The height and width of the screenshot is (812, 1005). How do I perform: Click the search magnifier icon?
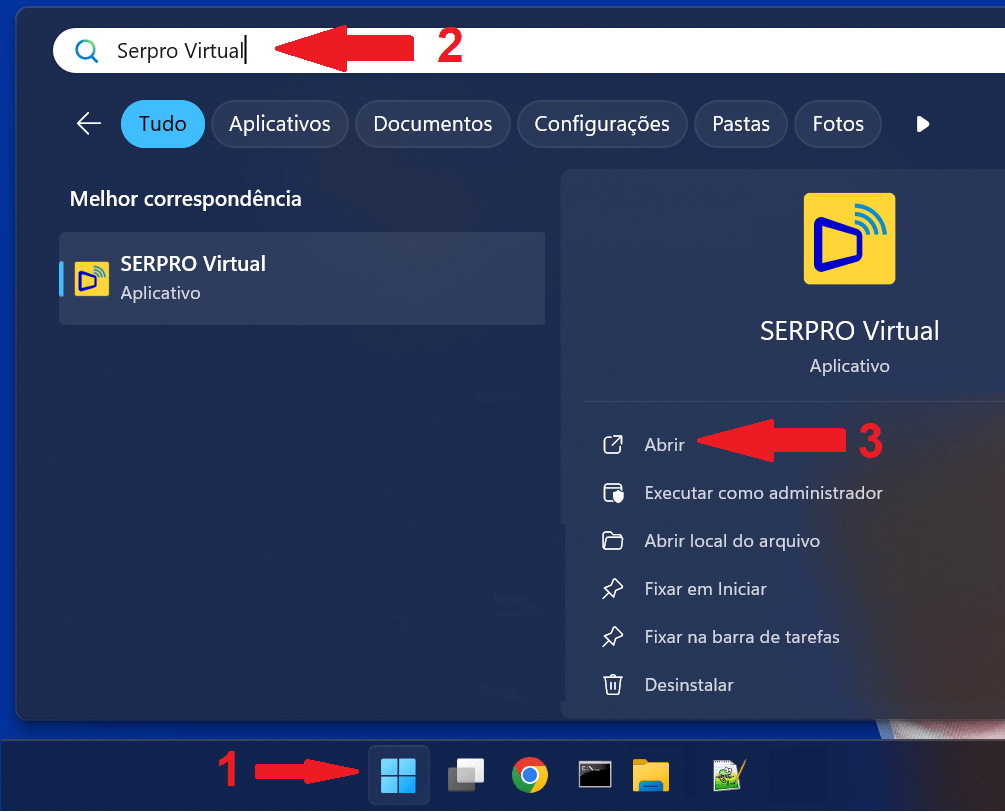pos(87,51)
